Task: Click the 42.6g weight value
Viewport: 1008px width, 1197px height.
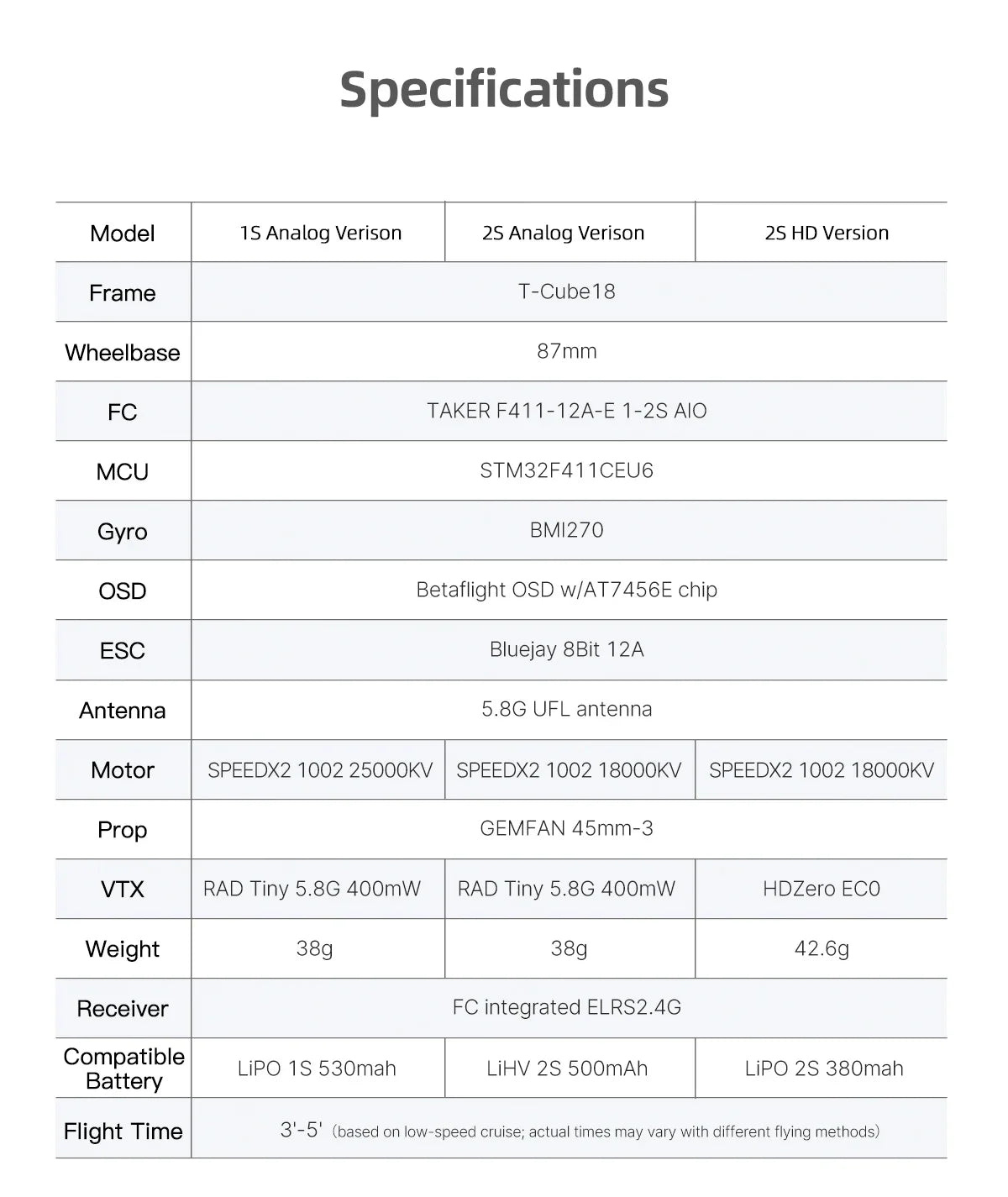Action: point(822,948)
